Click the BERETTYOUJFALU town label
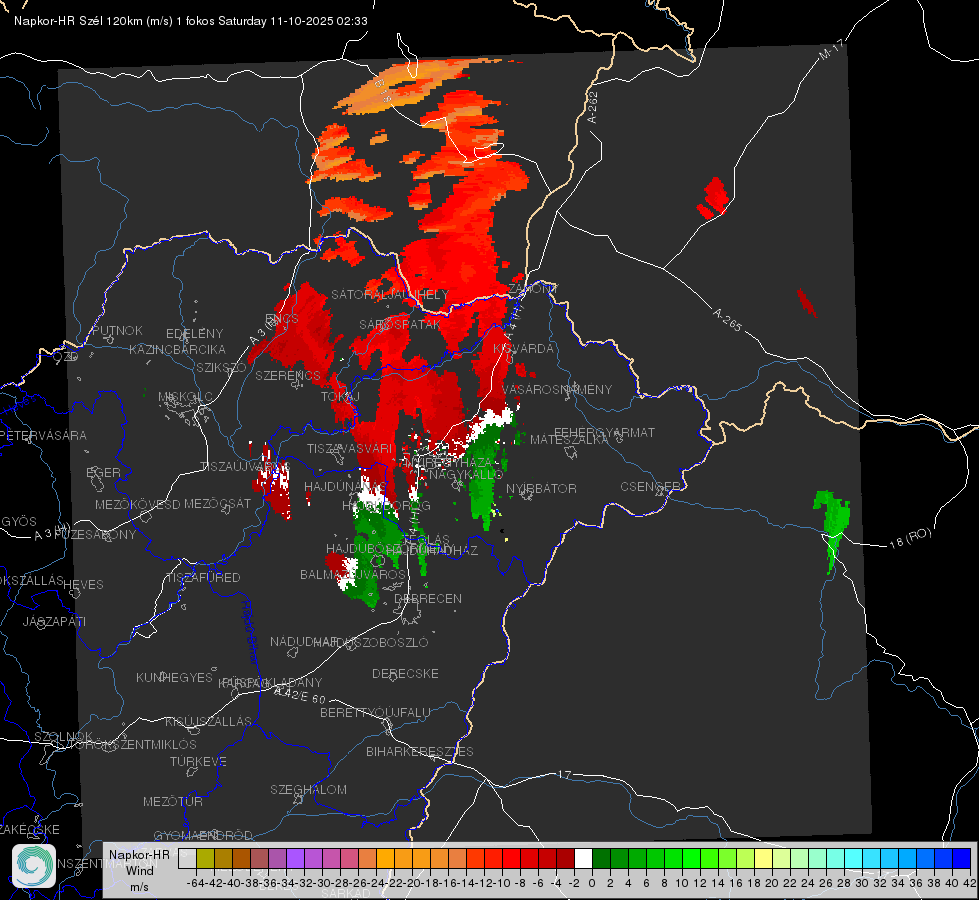This screenshot has height=900, width=979. (x=375, y=713)
